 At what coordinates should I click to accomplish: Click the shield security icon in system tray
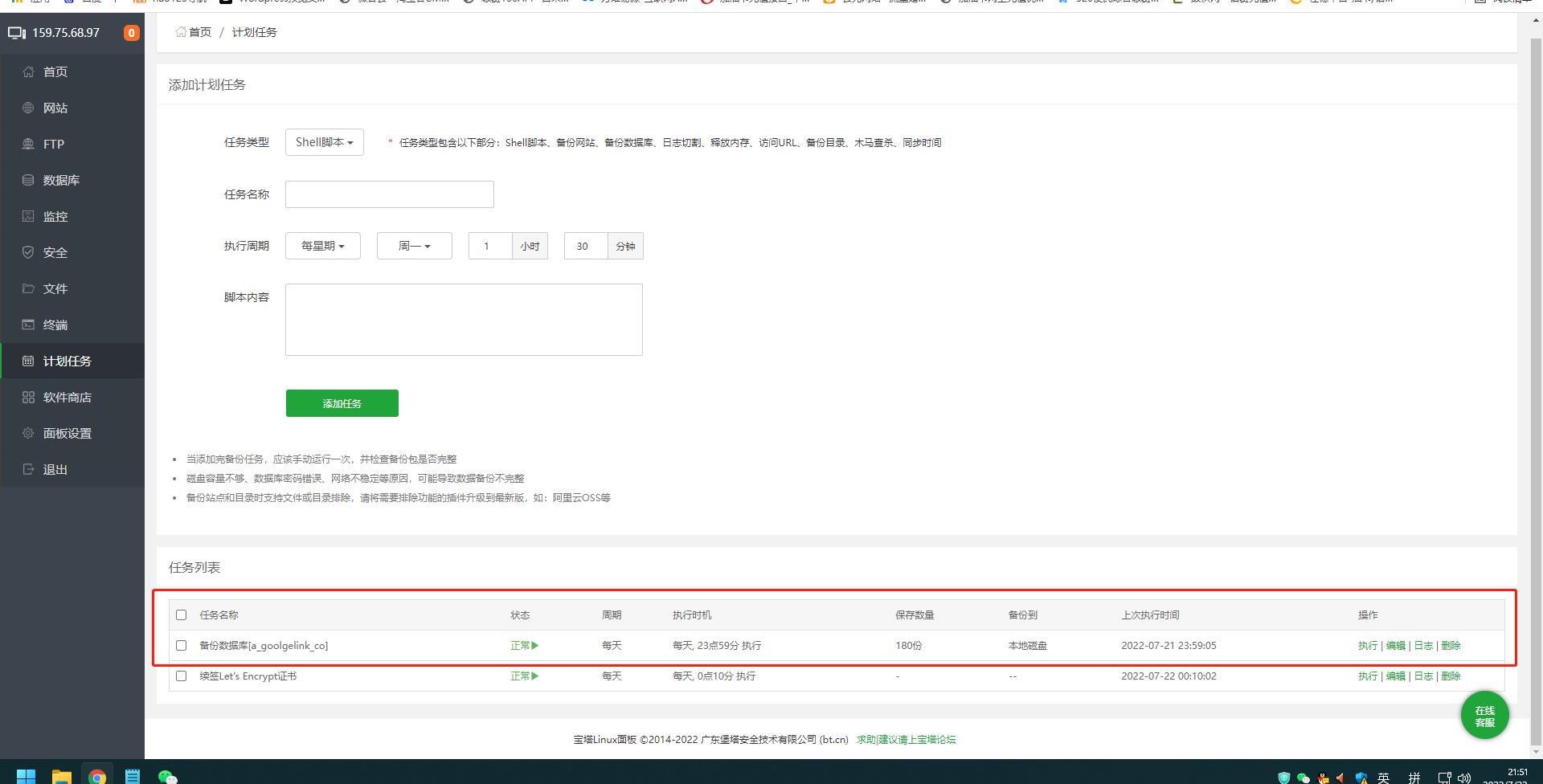tap(1284, 778)
